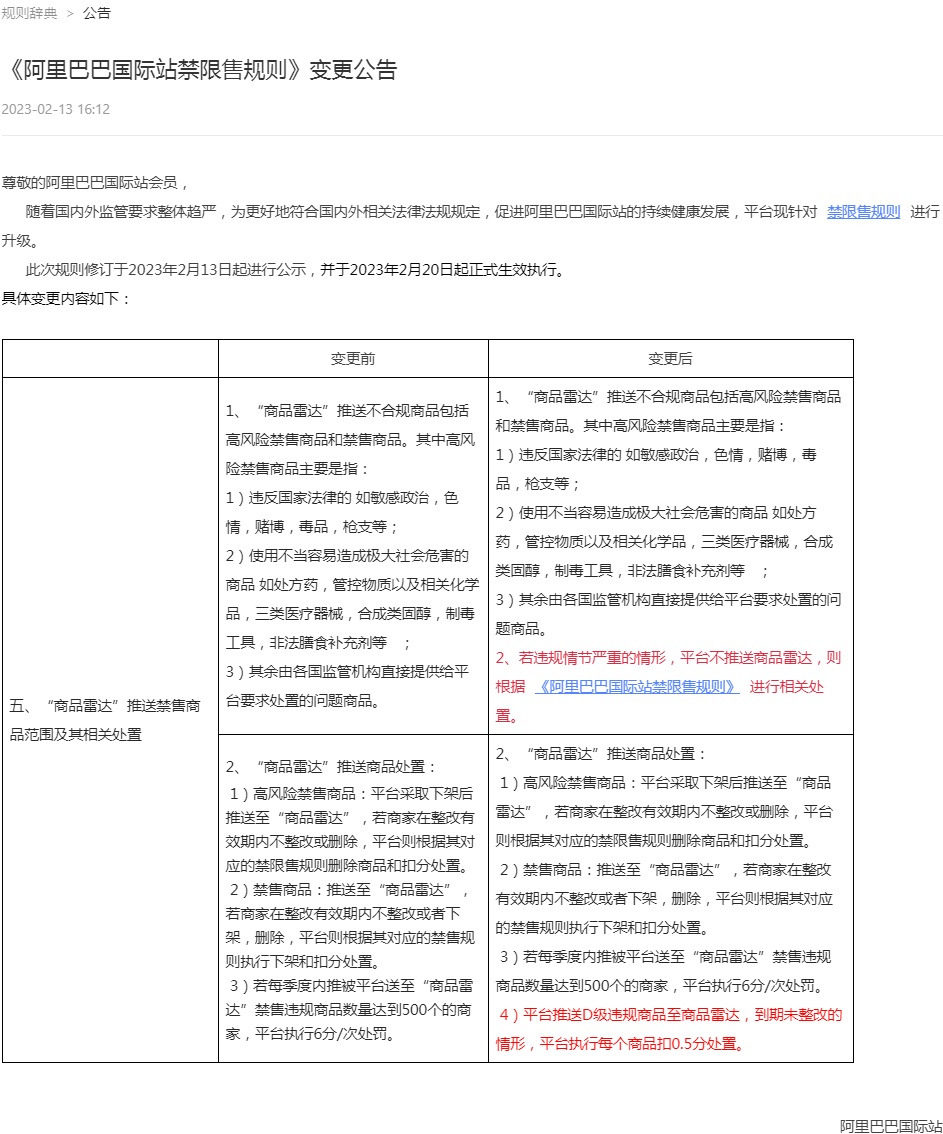Viewport: 943px width, 1134px height.
Task: Click the red text 2、若违规情节严重的情形
Action: click(x=668, y=686)
